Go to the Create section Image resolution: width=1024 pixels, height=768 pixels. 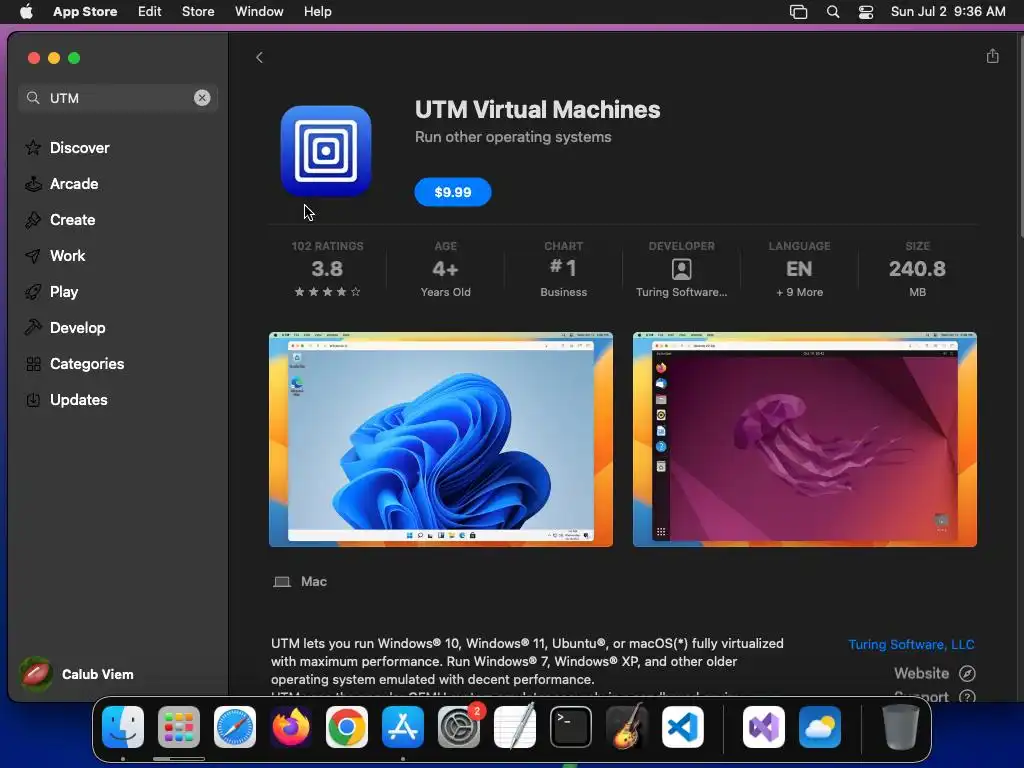72,220
